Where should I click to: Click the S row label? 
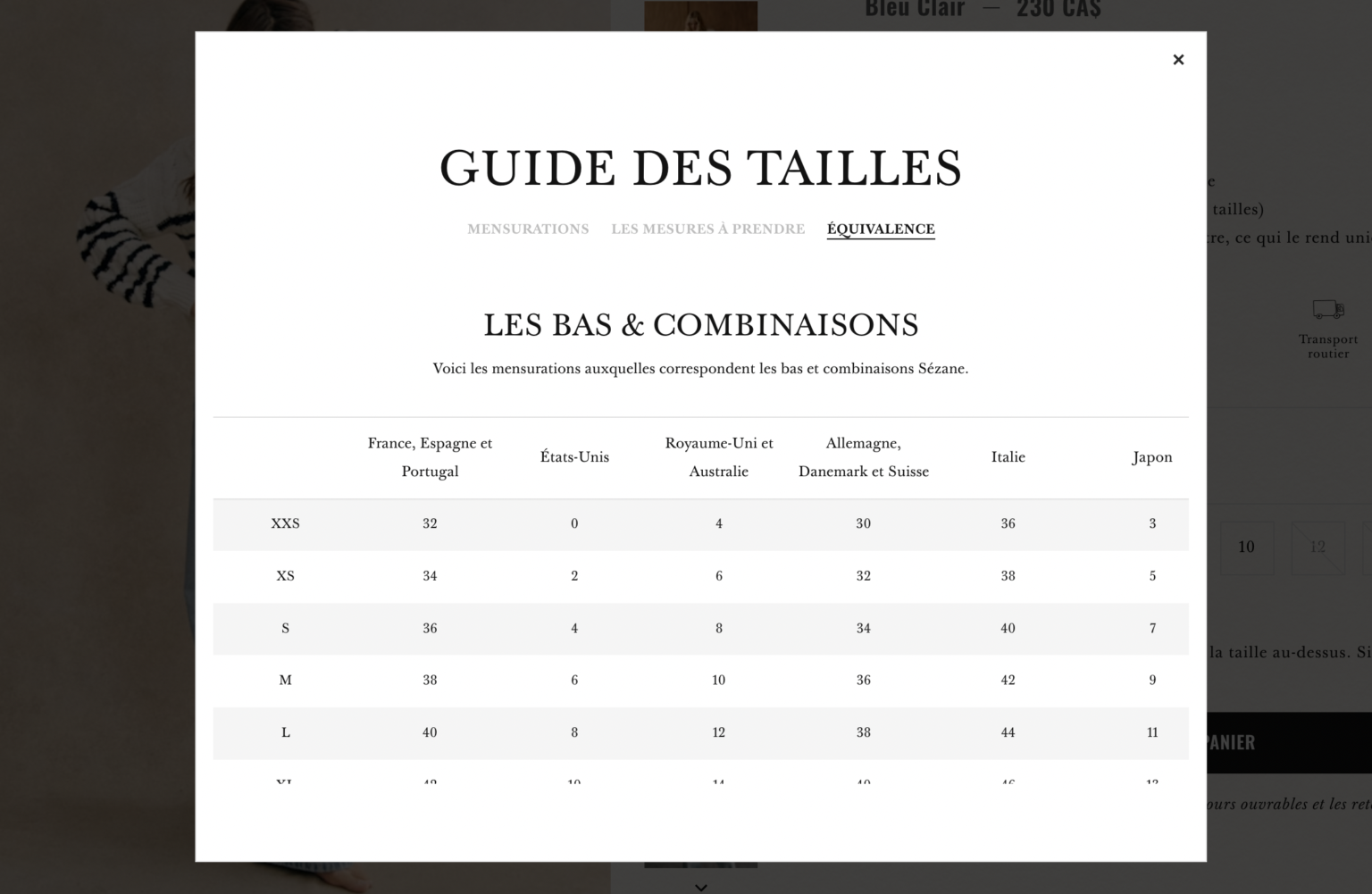click(x=286, y=629)
